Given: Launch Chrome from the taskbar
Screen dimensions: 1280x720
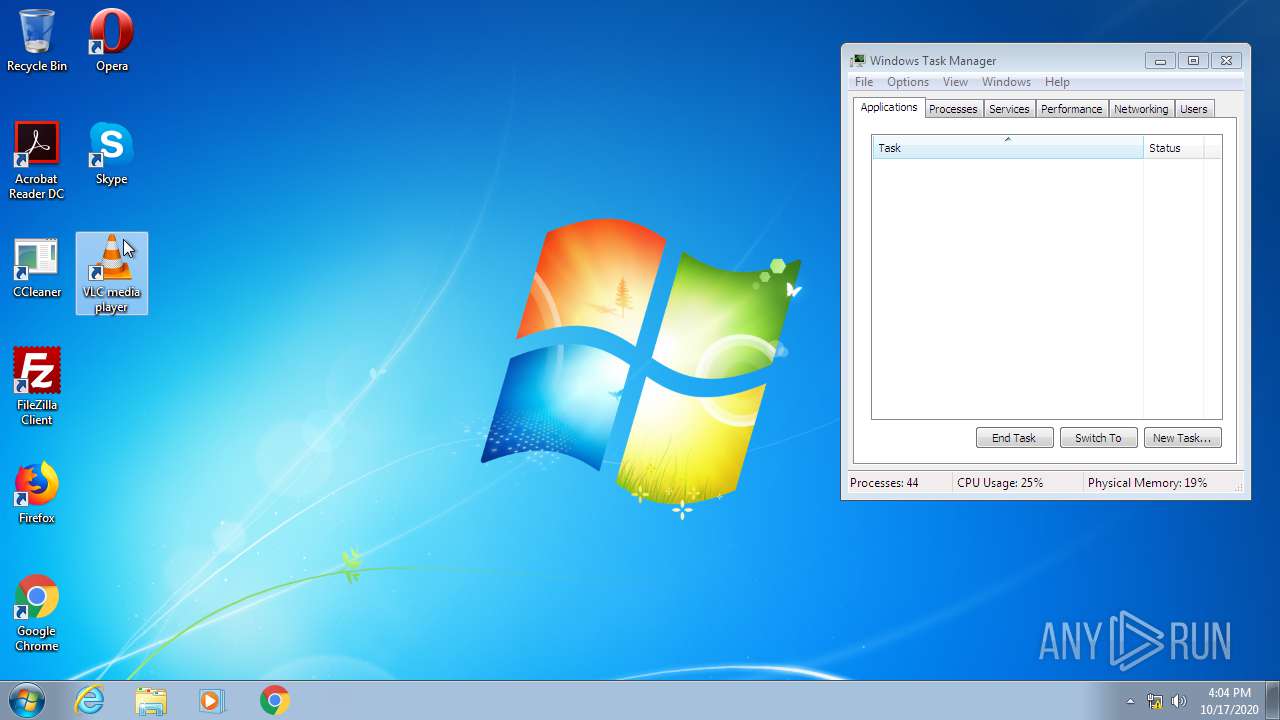Looking at the screenshot, I should click(274, 700).
